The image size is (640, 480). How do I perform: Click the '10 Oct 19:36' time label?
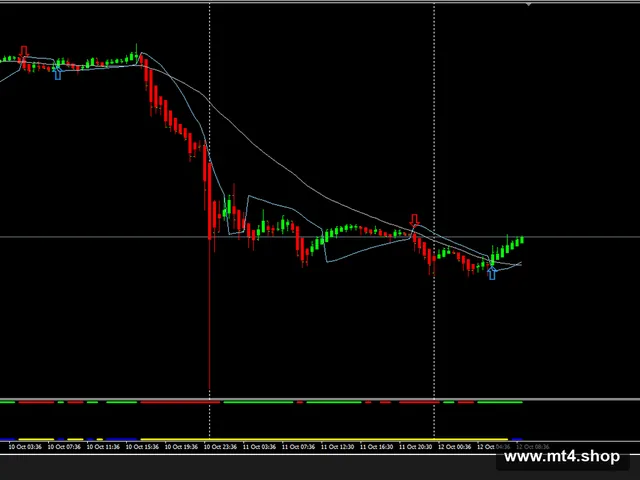[181, 447]
